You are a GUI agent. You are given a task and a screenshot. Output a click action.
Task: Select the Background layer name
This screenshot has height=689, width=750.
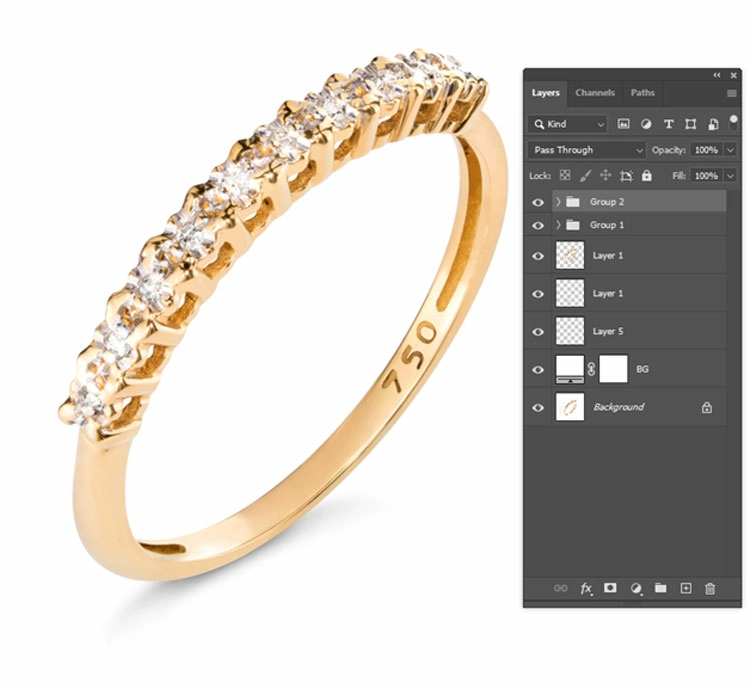click(618, 407)
